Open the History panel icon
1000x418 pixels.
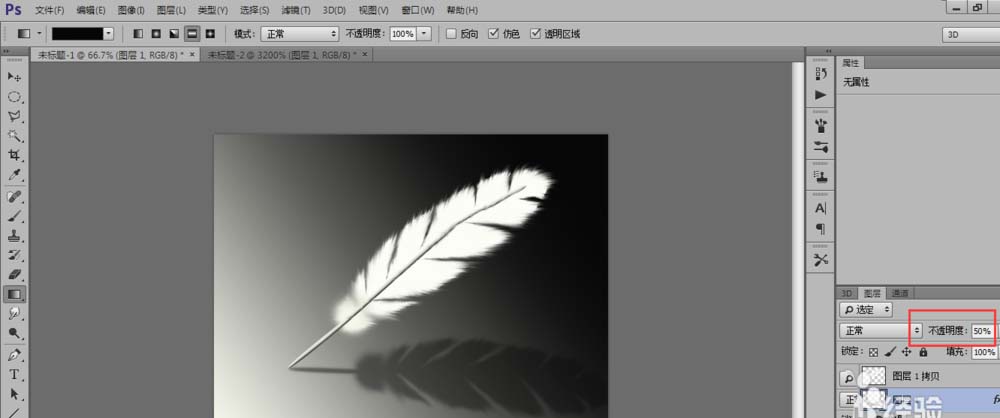tap(820, 74)
